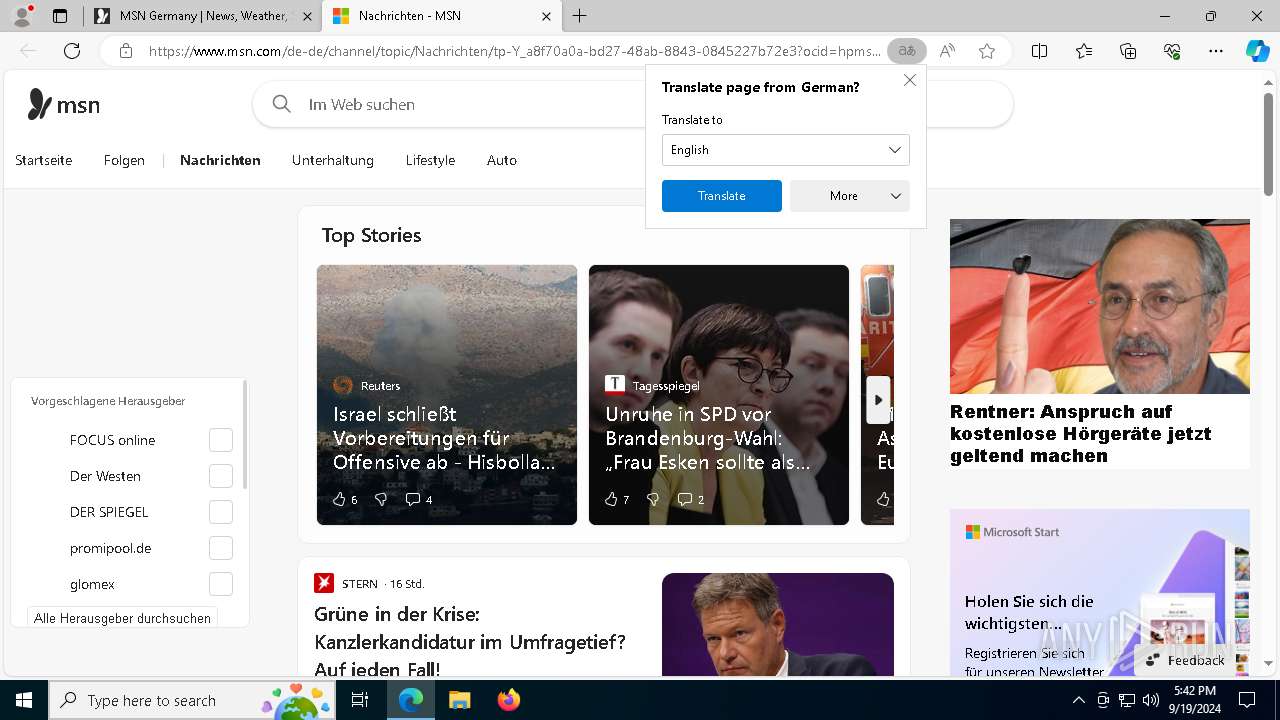Open Israel schließt Vorbereitungen story
The height and width of the screenshot is (720, 1280).
[444, 438]
